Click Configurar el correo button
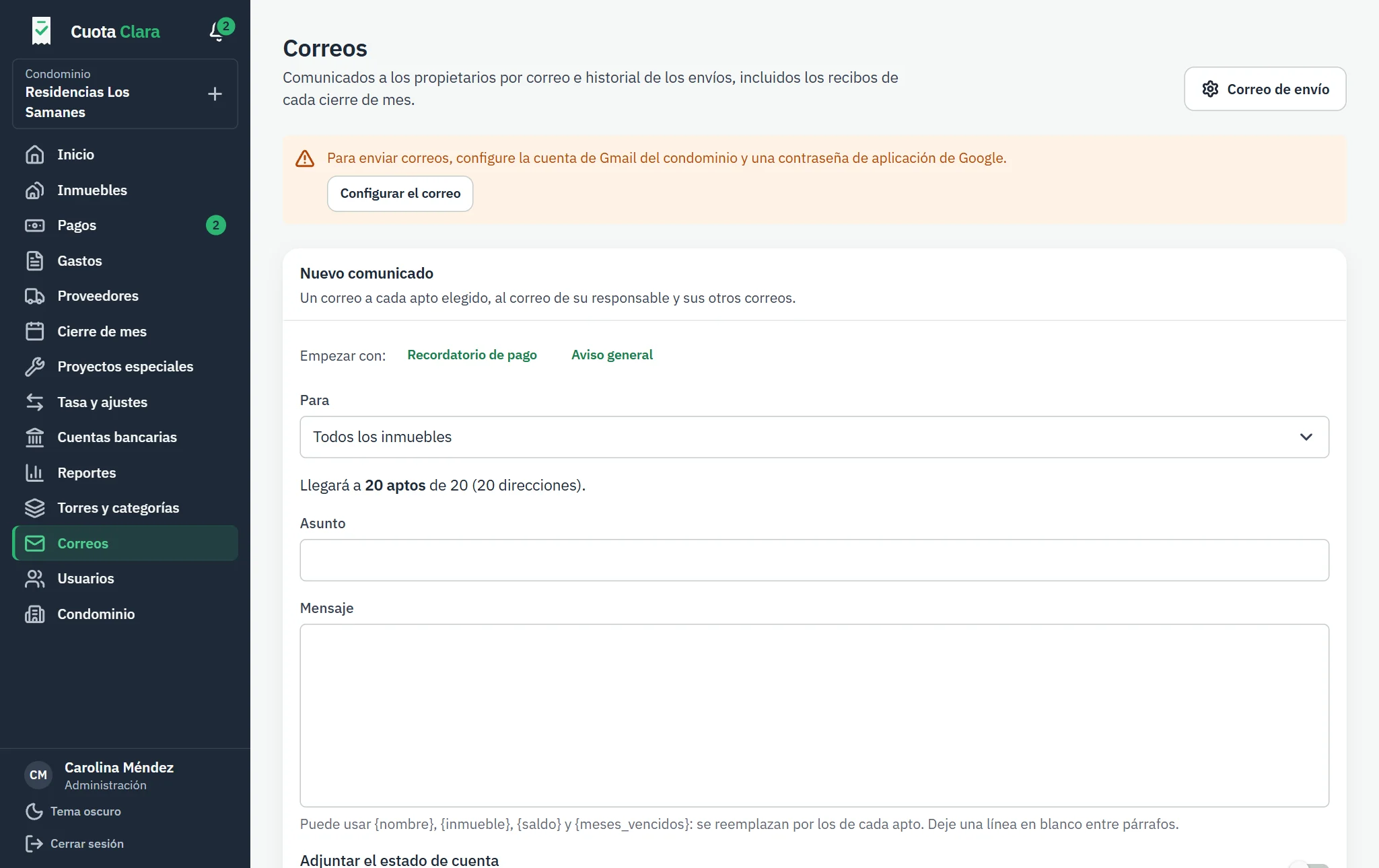The height and width of the screenshot is (868, 1379). click(x=400, y=194)
